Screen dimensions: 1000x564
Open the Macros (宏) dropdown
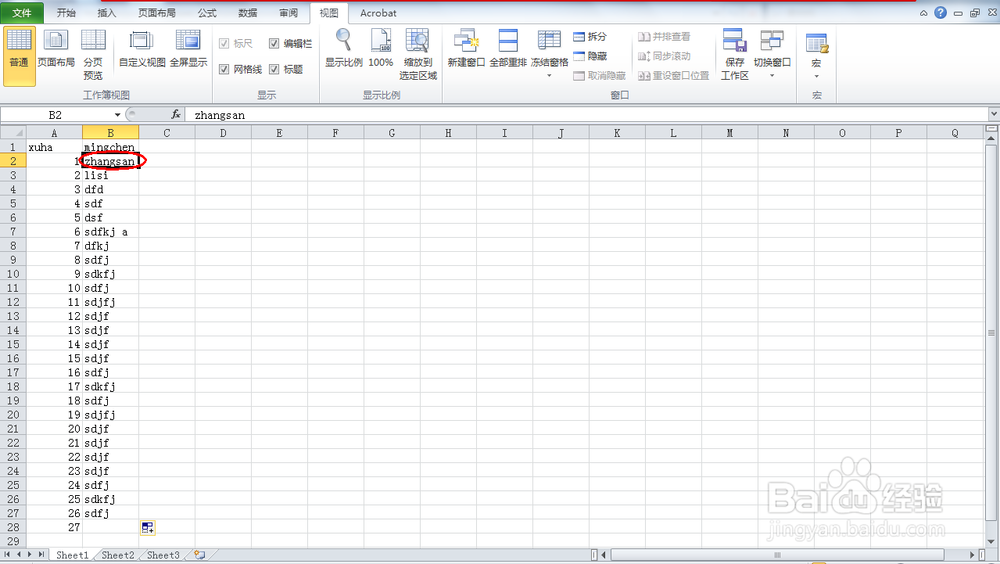(x=816, y=55)
